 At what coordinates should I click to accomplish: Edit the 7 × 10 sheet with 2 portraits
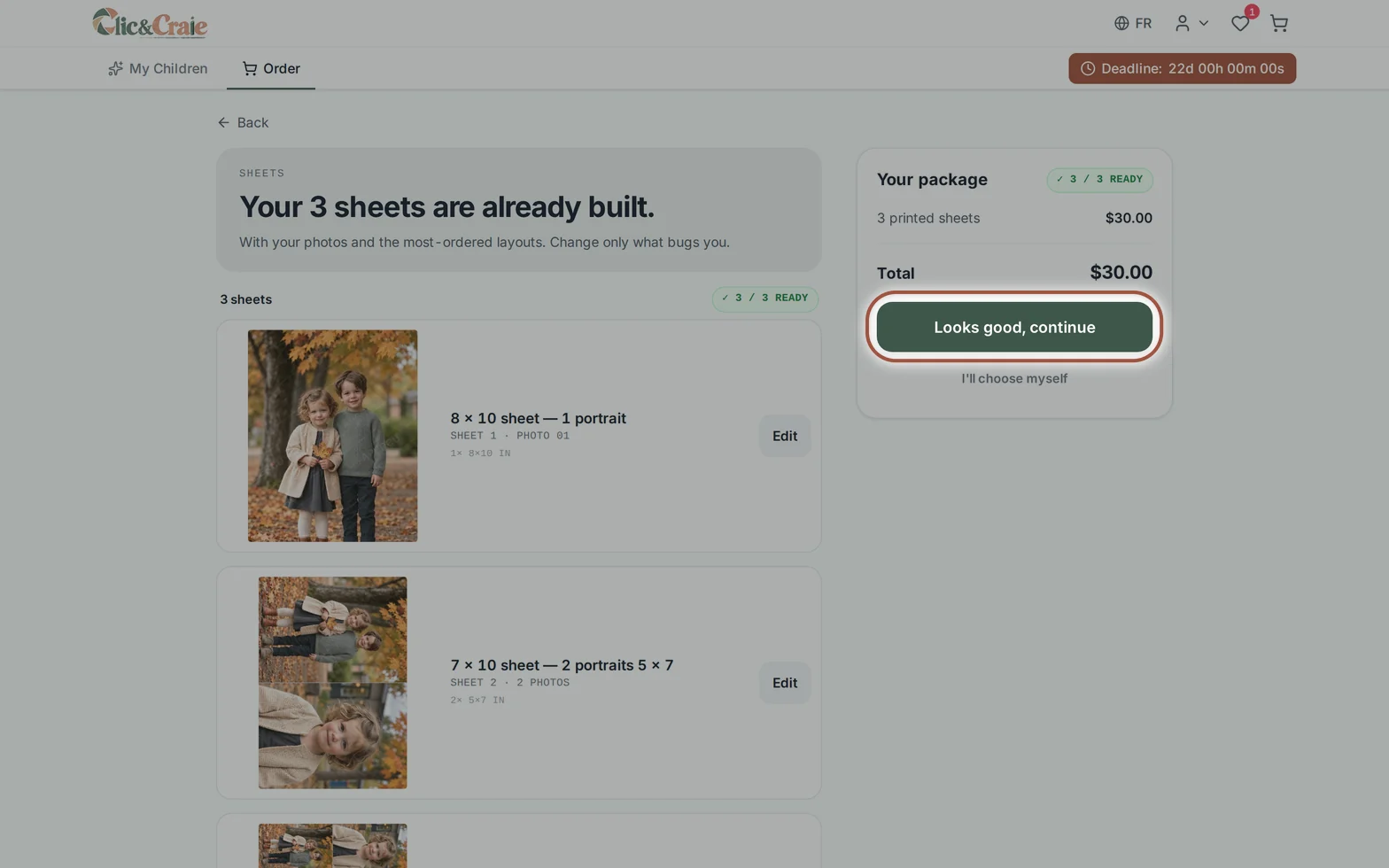point(785,683)
